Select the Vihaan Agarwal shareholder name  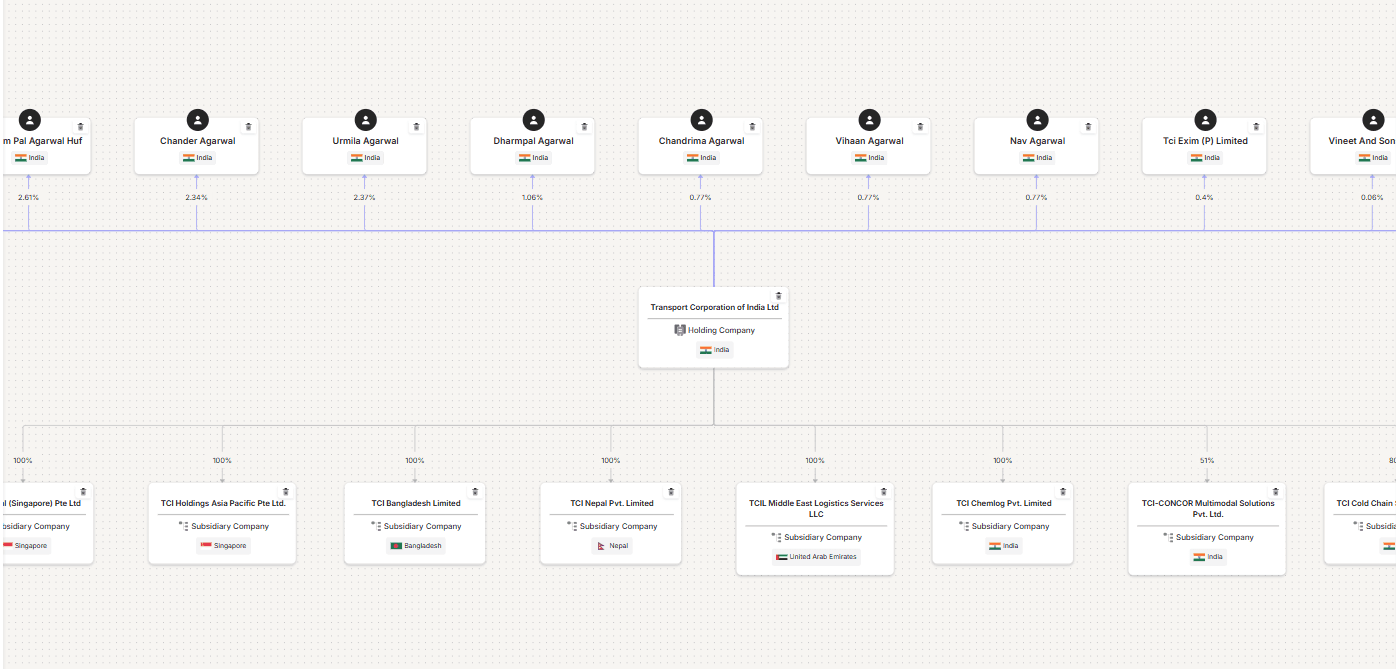pyautogui.click(x=869, y=141)
